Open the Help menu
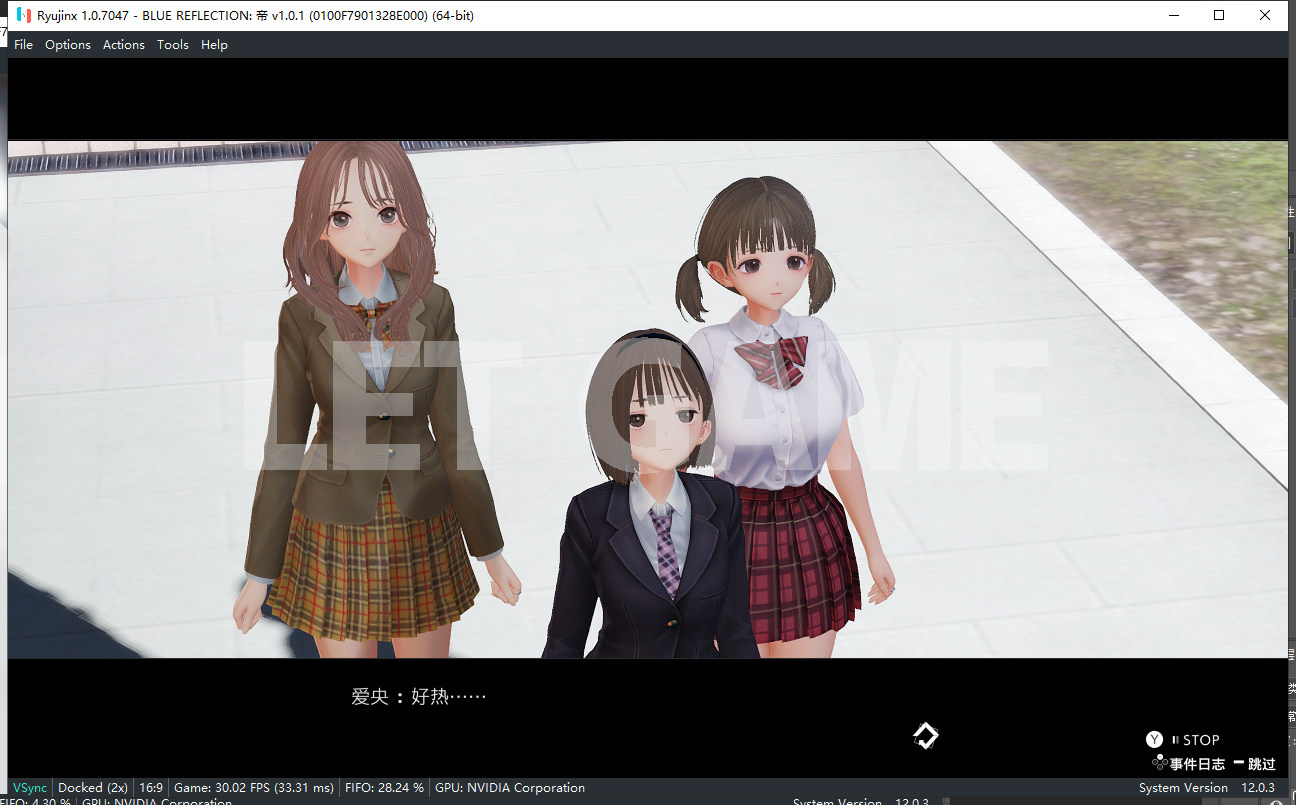This screenshot has width=1296, height=805. [x=214, y=45]
